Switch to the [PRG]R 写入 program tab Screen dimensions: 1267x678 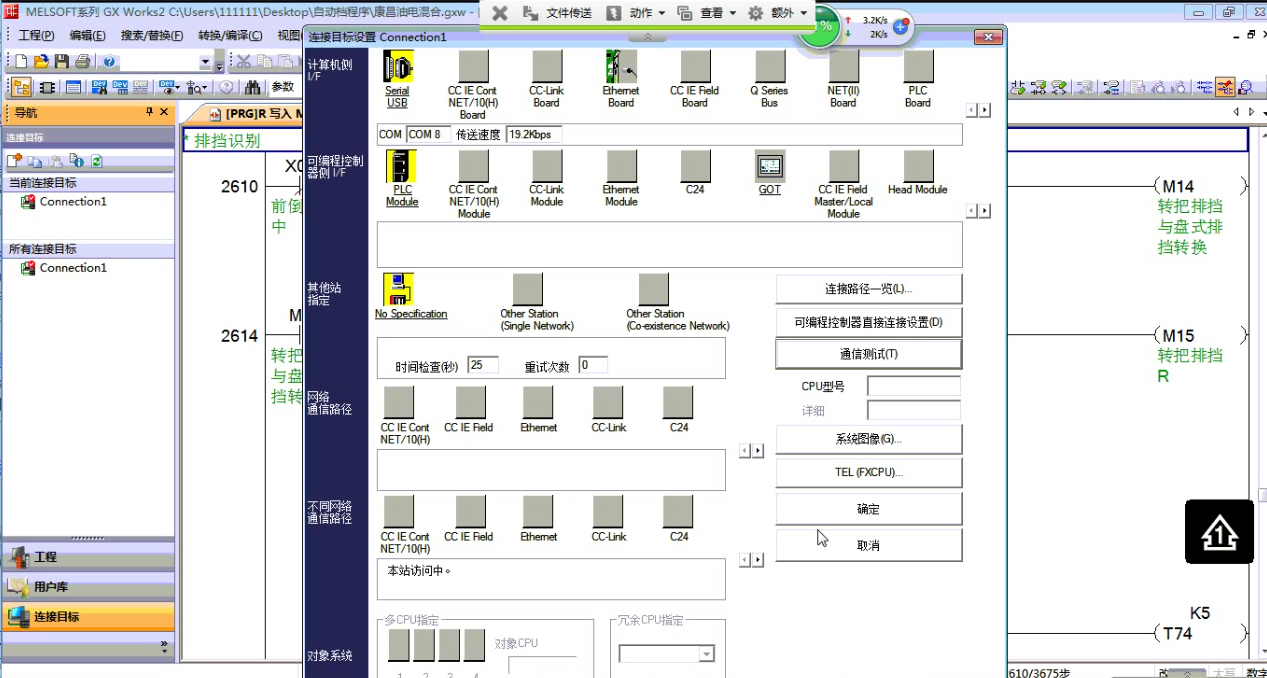click(254, 114)
